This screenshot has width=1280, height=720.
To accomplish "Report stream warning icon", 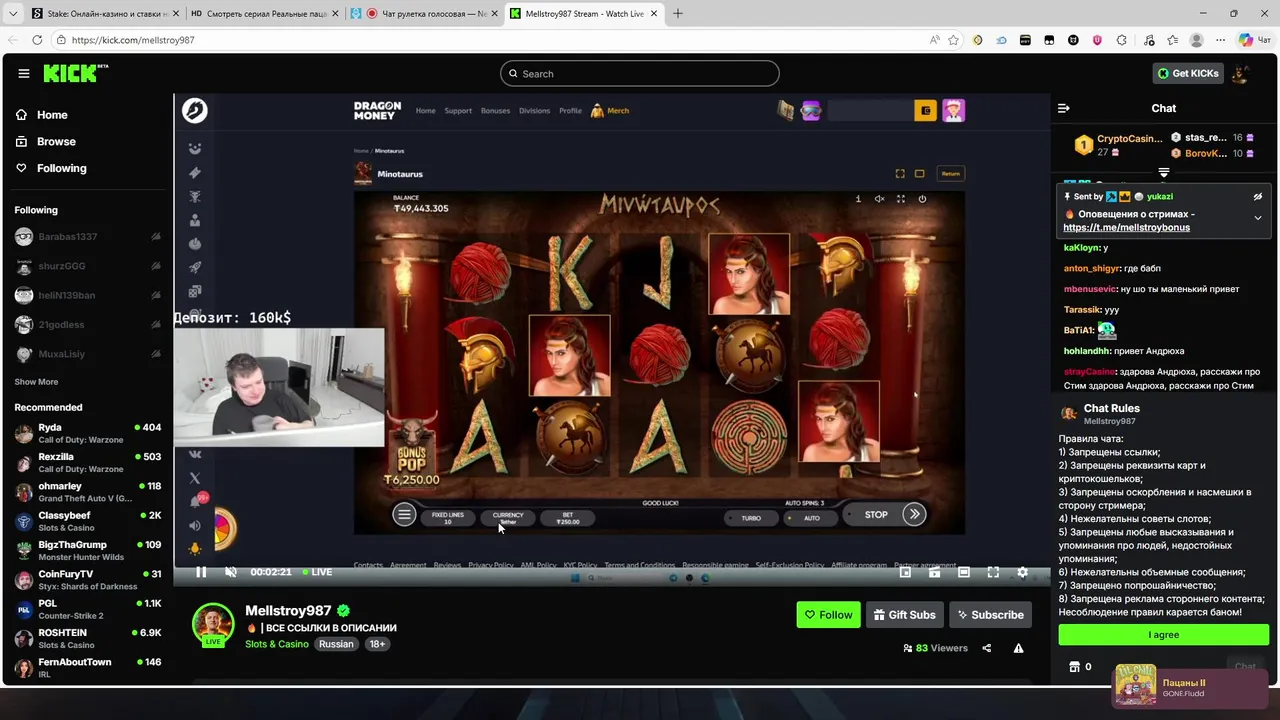I will 1018,648.
